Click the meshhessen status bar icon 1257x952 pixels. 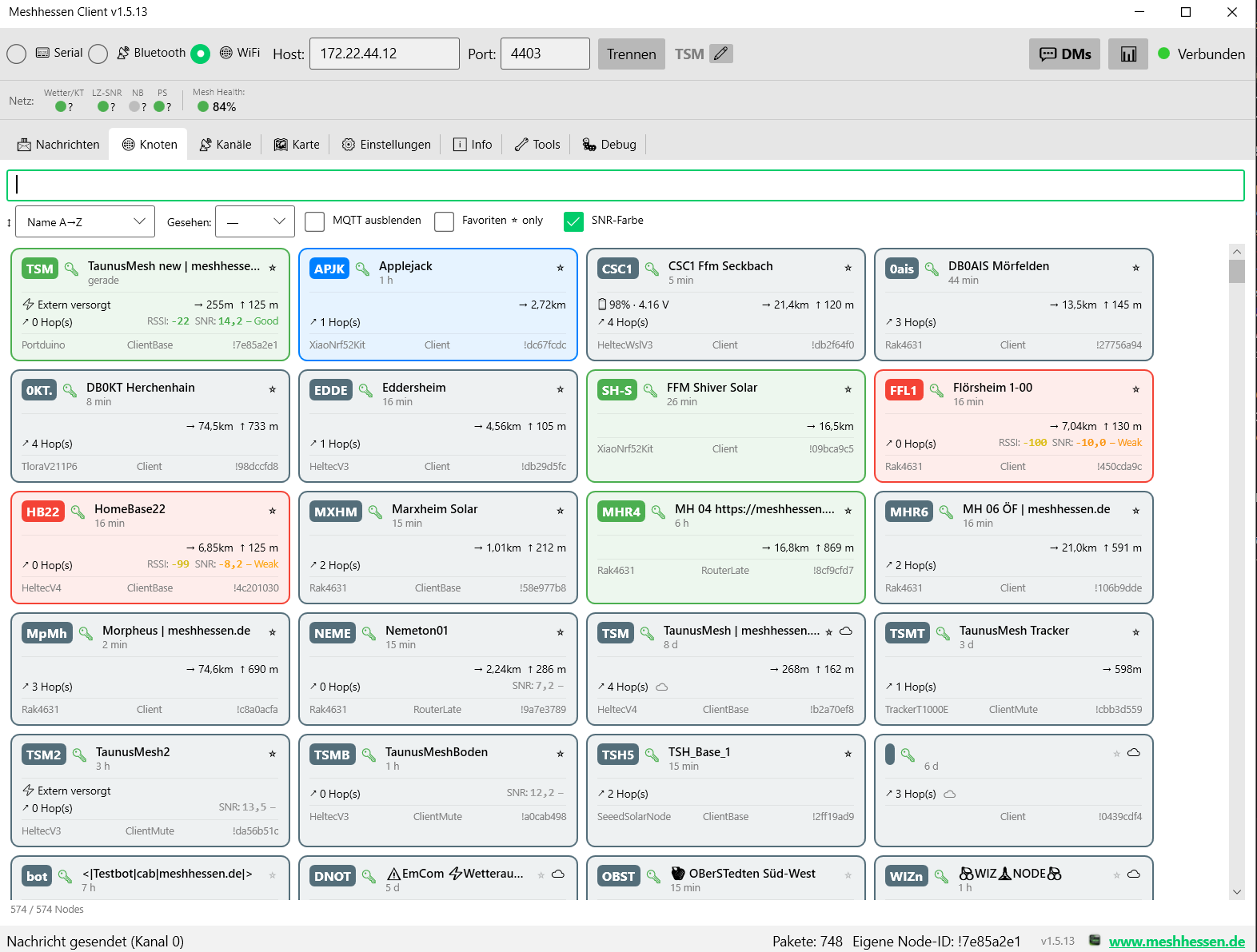coord(1095,940)
